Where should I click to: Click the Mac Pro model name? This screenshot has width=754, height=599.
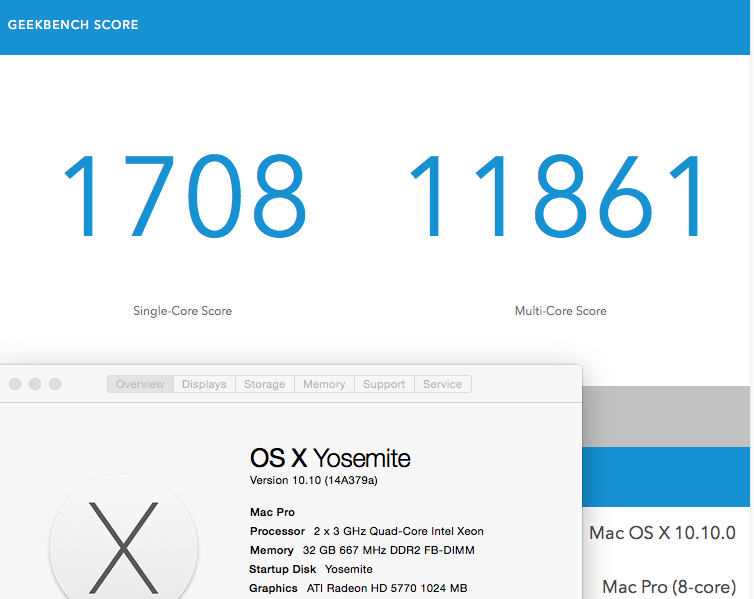(272, 512)
